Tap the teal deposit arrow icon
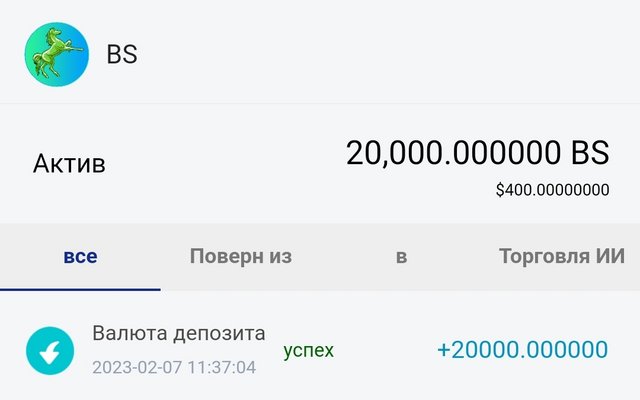This screenshot has height=400, width=640. click(x=50, y=351)
